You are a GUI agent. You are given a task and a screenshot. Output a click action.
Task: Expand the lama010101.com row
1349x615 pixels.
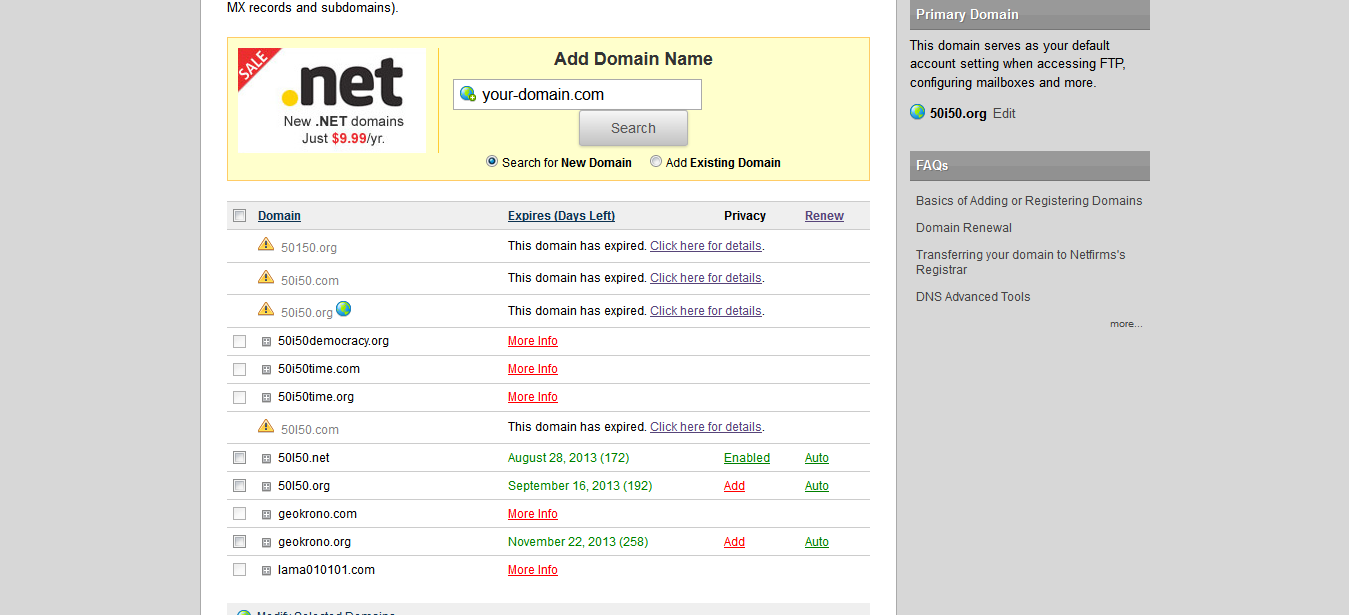[266, 571]
